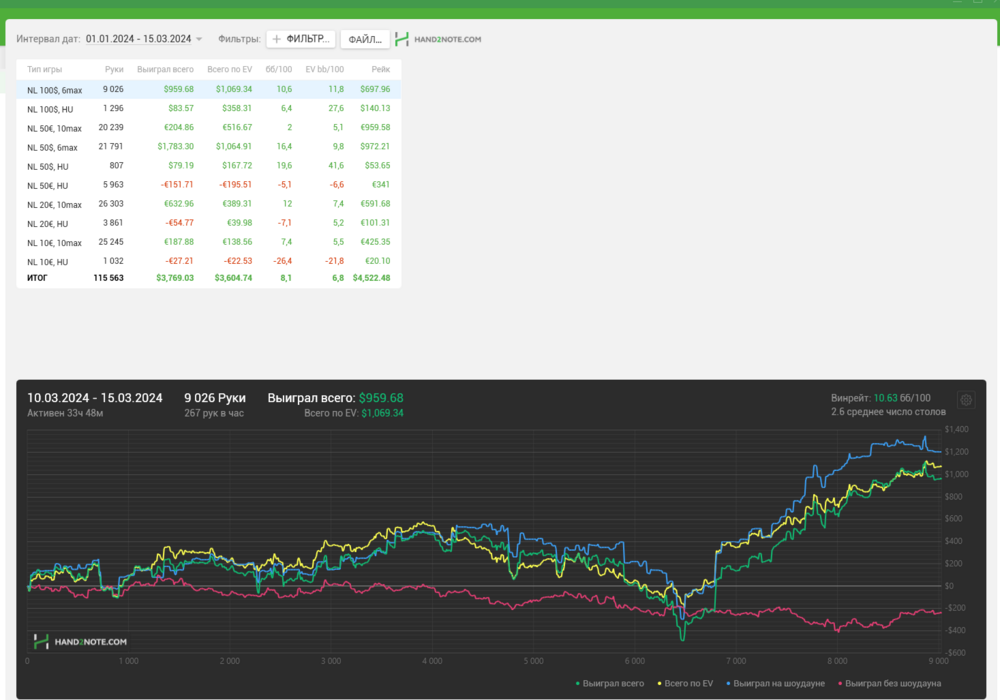Select the NL 10€, 10max row
The height and width of the screenshot is (700, 1000).
tap(209, 242)
